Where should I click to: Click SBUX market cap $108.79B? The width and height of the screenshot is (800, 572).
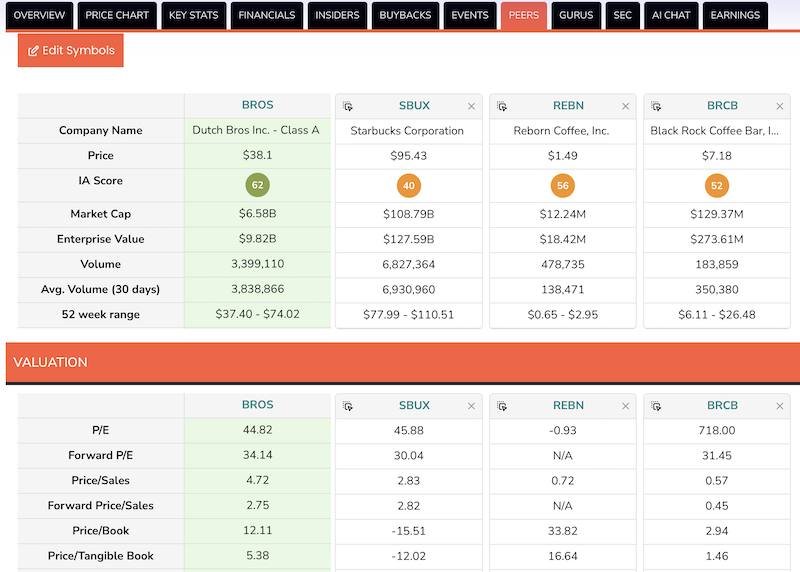(x=409, y=214)
